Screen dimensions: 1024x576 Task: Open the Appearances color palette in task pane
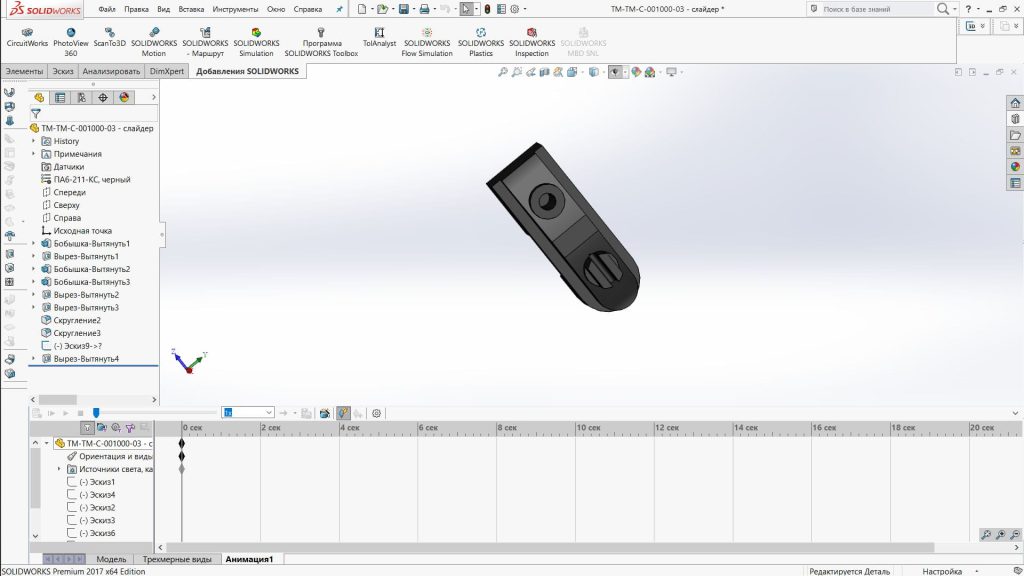(x=1015, y=167)
